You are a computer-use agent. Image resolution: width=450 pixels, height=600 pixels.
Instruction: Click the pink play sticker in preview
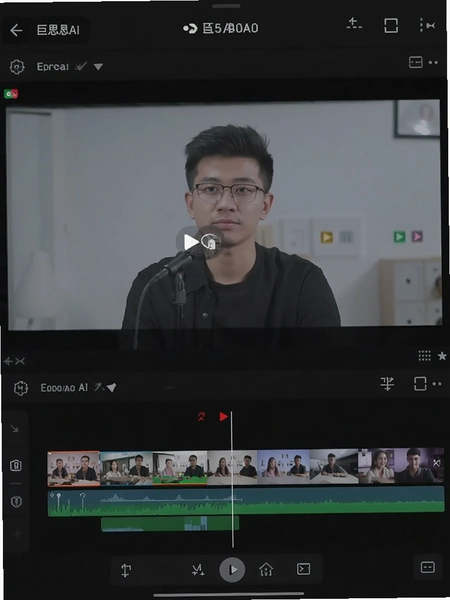coord(417,236)
